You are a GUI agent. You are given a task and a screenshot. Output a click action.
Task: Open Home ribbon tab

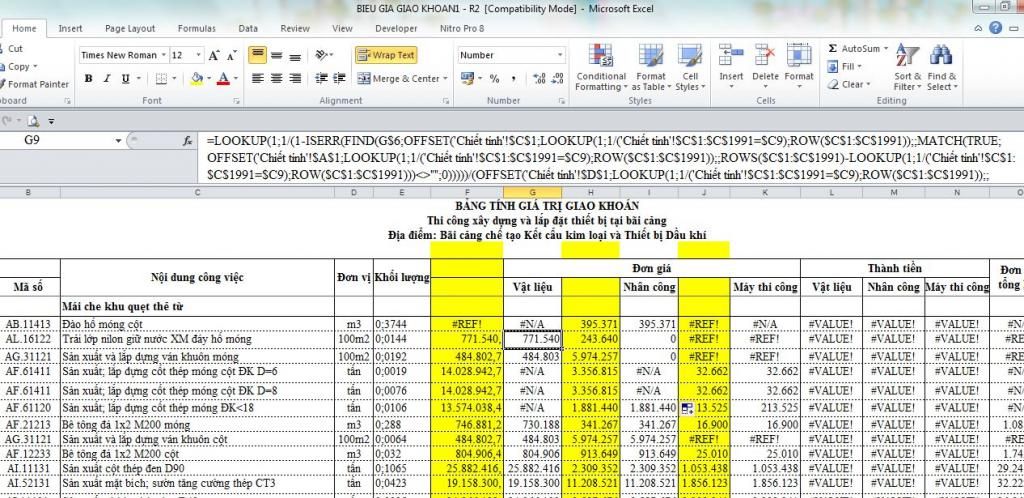tap(24, 29)
